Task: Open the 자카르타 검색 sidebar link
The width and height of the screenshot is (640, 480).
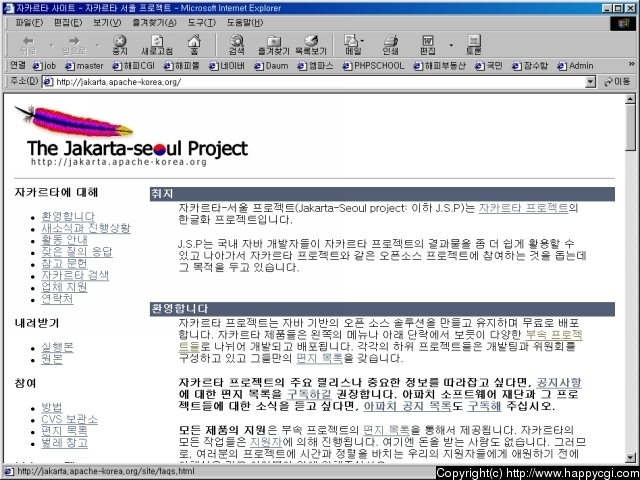Action: coord(75,276)
